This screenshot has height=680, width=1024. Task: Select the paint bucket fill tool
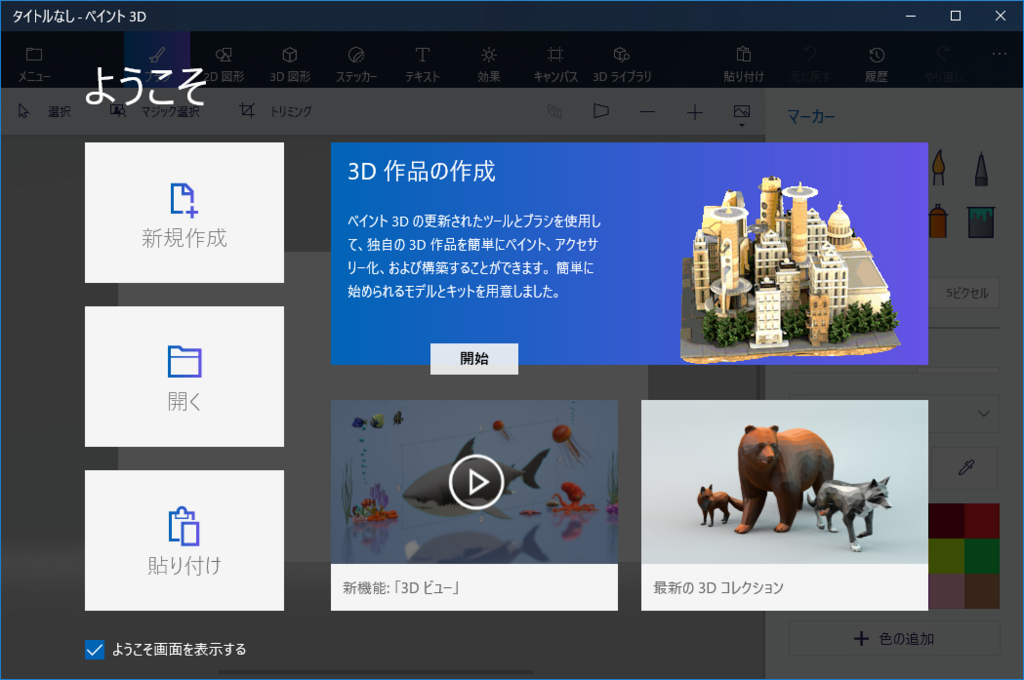tap(980, 221)
